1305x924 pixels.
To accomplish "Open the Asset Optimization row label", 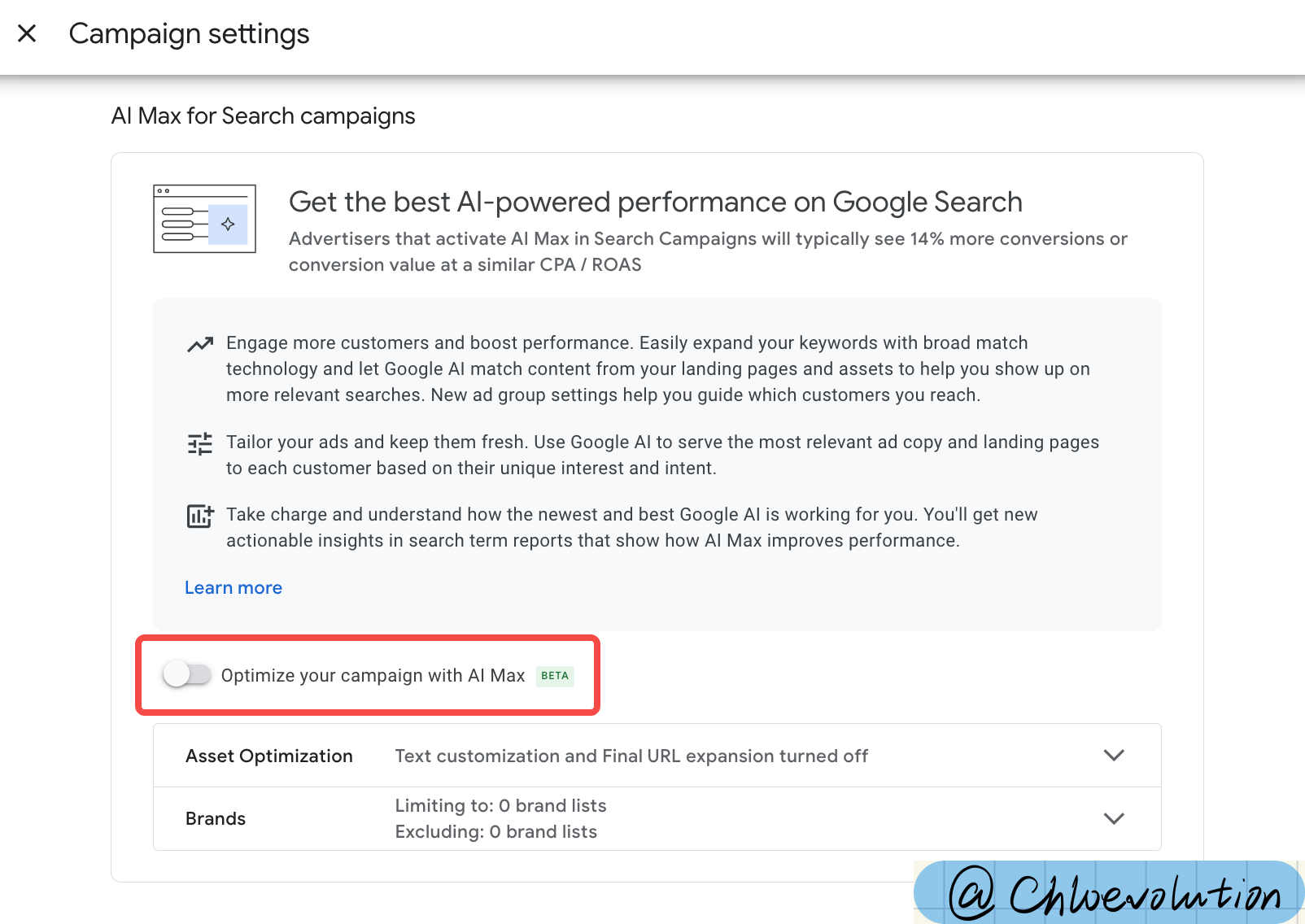I will 269,756.
